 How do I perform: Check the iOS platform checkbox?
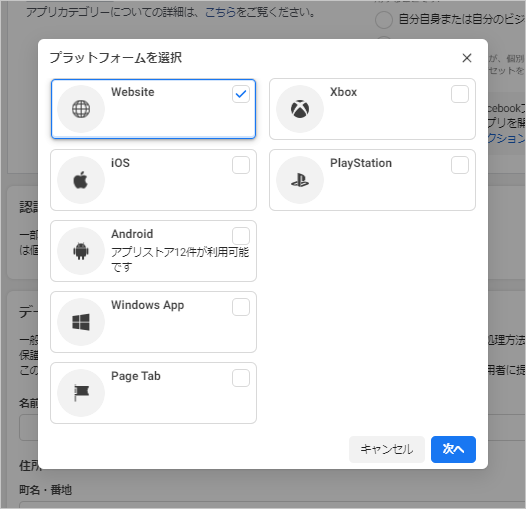pyautogui.click(x=241, y=165)
